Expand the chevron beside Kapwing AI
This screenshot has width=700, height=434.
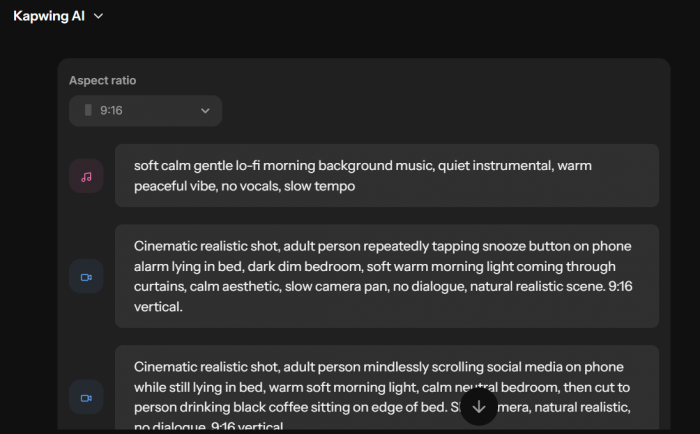[x=99, y=17]
